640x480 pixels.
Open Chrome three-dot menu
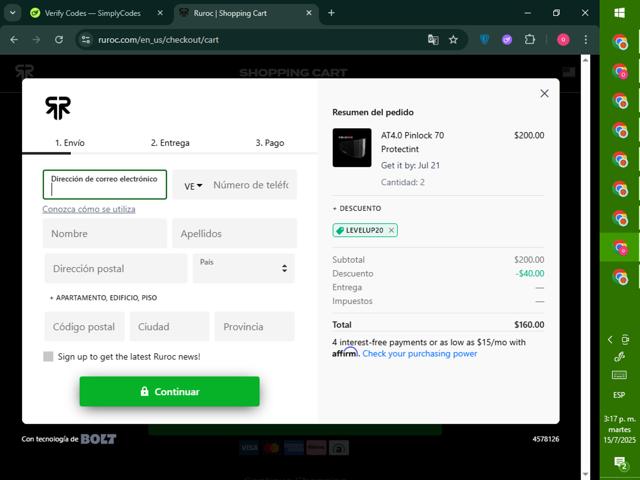coord(586,40)
